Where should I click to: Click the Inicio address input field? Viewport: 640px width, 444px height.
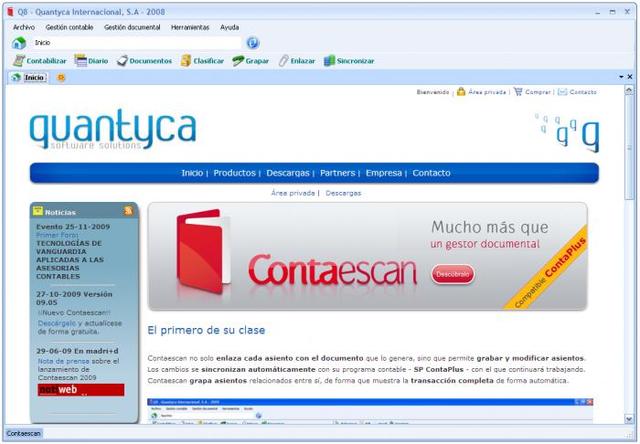pos(137,43)
